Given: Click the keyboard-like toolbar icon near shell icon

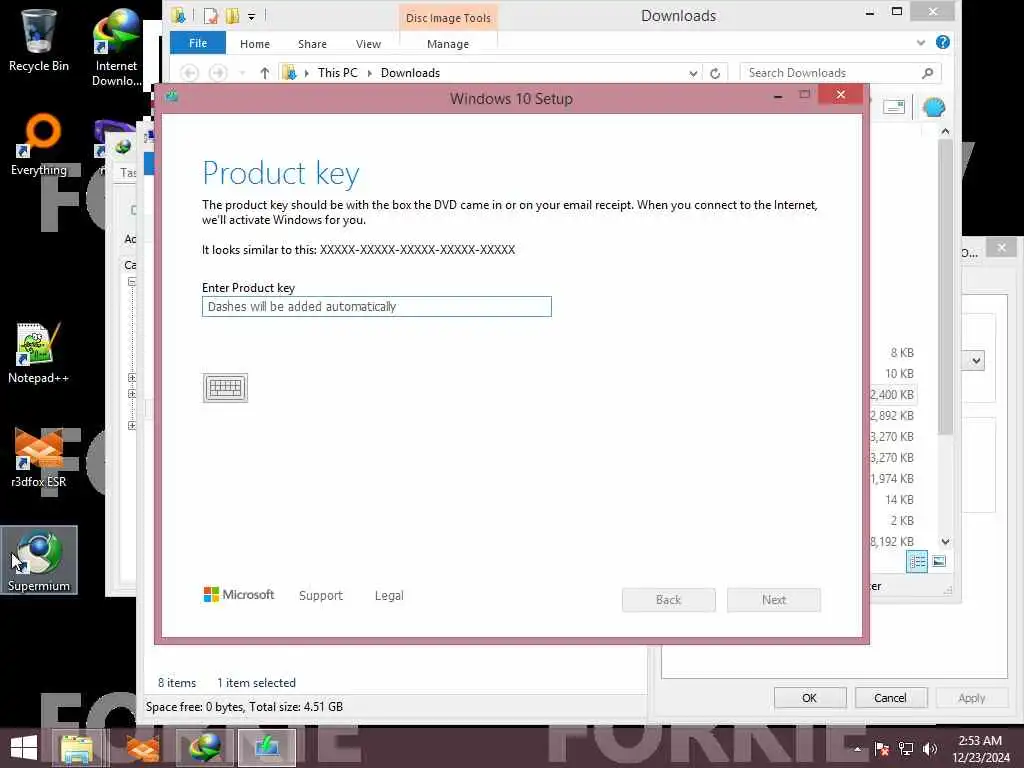Looking at the screenshot, I should point(893,107).
